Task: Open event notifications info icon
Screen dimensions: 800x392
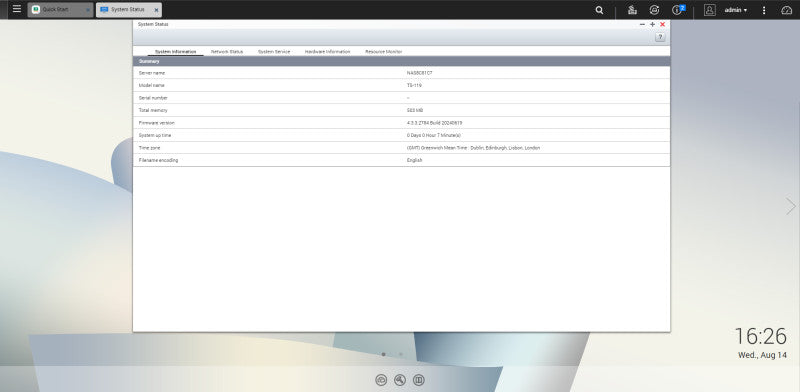Action: tap(678, 10)
